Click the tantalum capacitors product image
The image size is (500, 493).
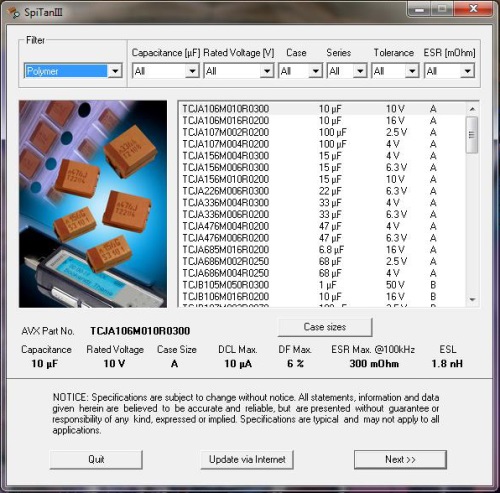pos(93,204)
